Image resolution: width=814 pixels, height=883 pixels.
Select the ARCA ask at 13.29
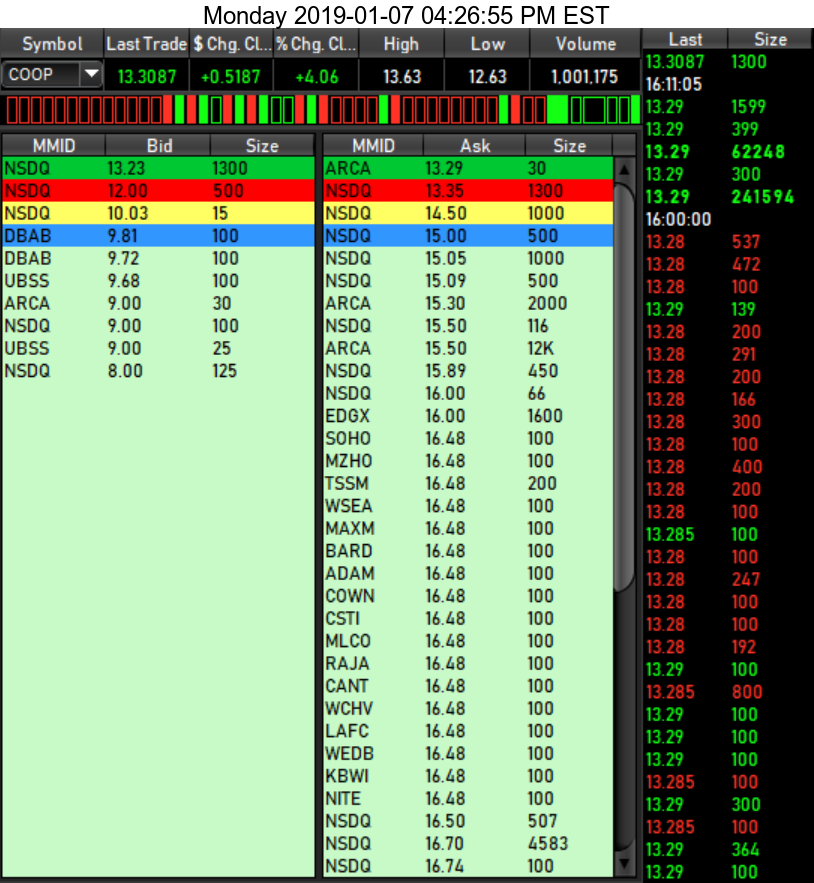(468, 168)
